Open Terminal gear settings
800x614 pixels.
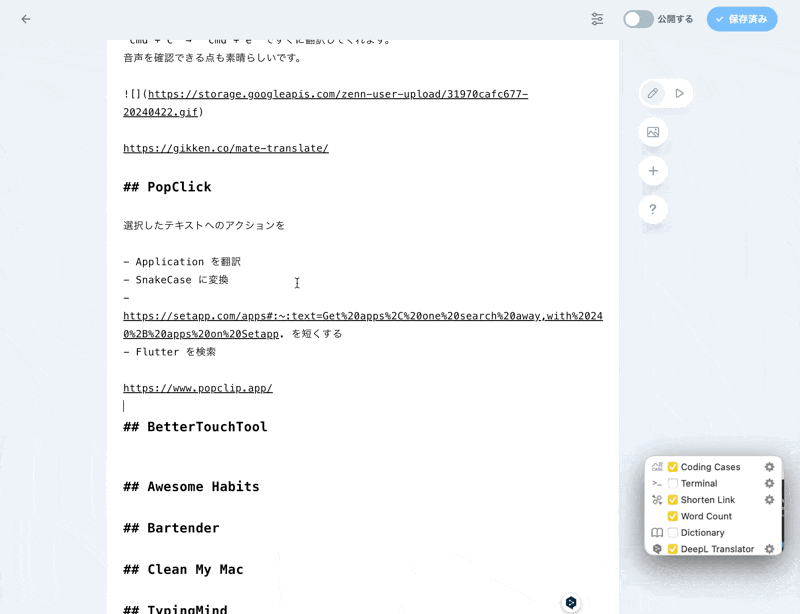click(x=769, y=483)
